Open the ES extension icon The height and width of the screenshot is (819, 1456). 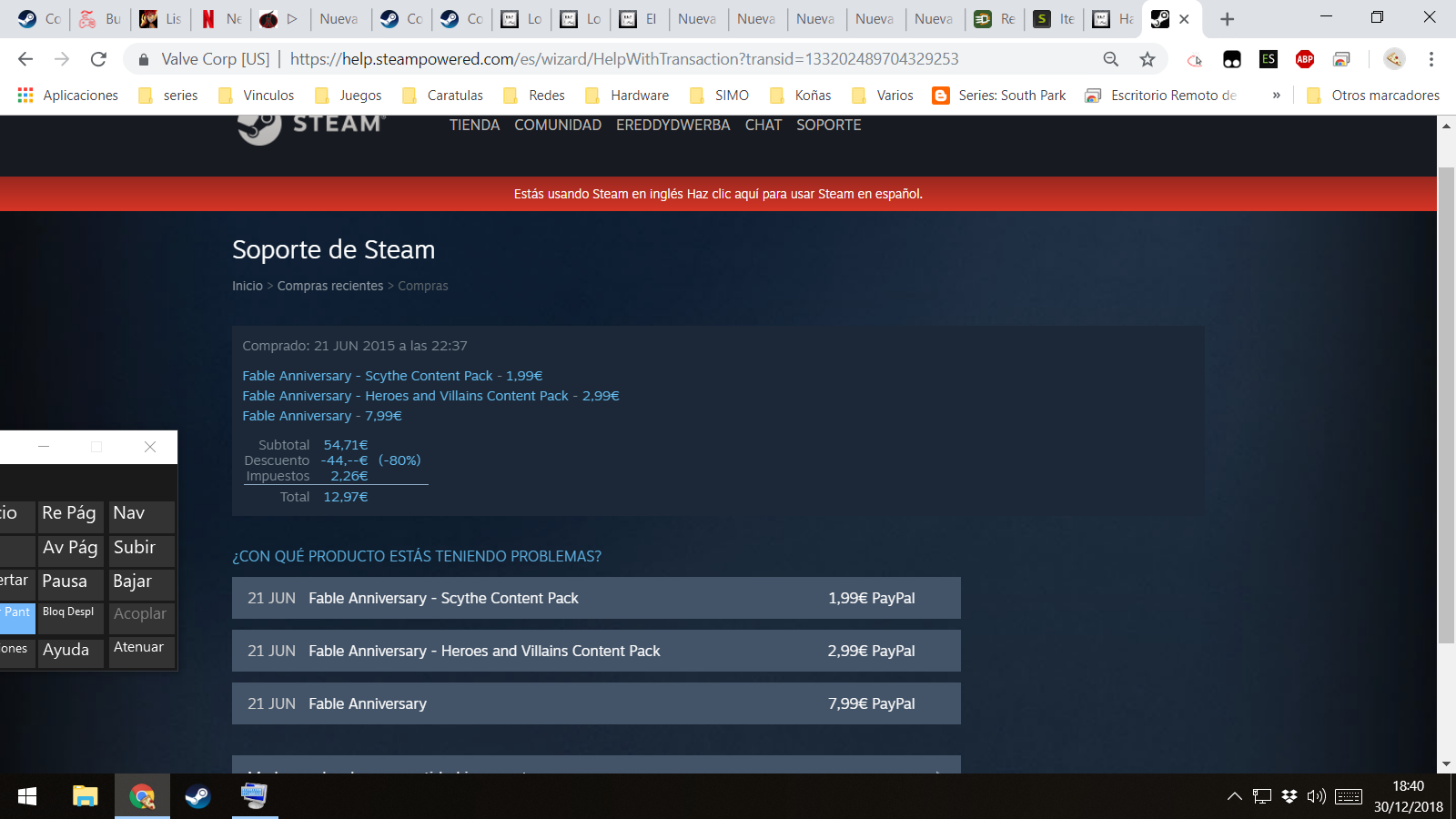point(1269,59)
